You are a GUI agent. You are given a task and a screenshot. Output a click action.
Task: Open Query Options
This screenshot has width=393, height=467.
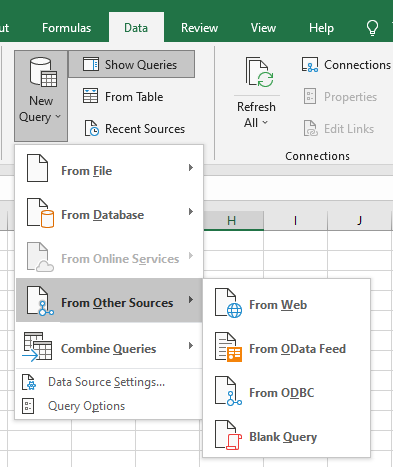pyautogui.click(x=109, y=406)
